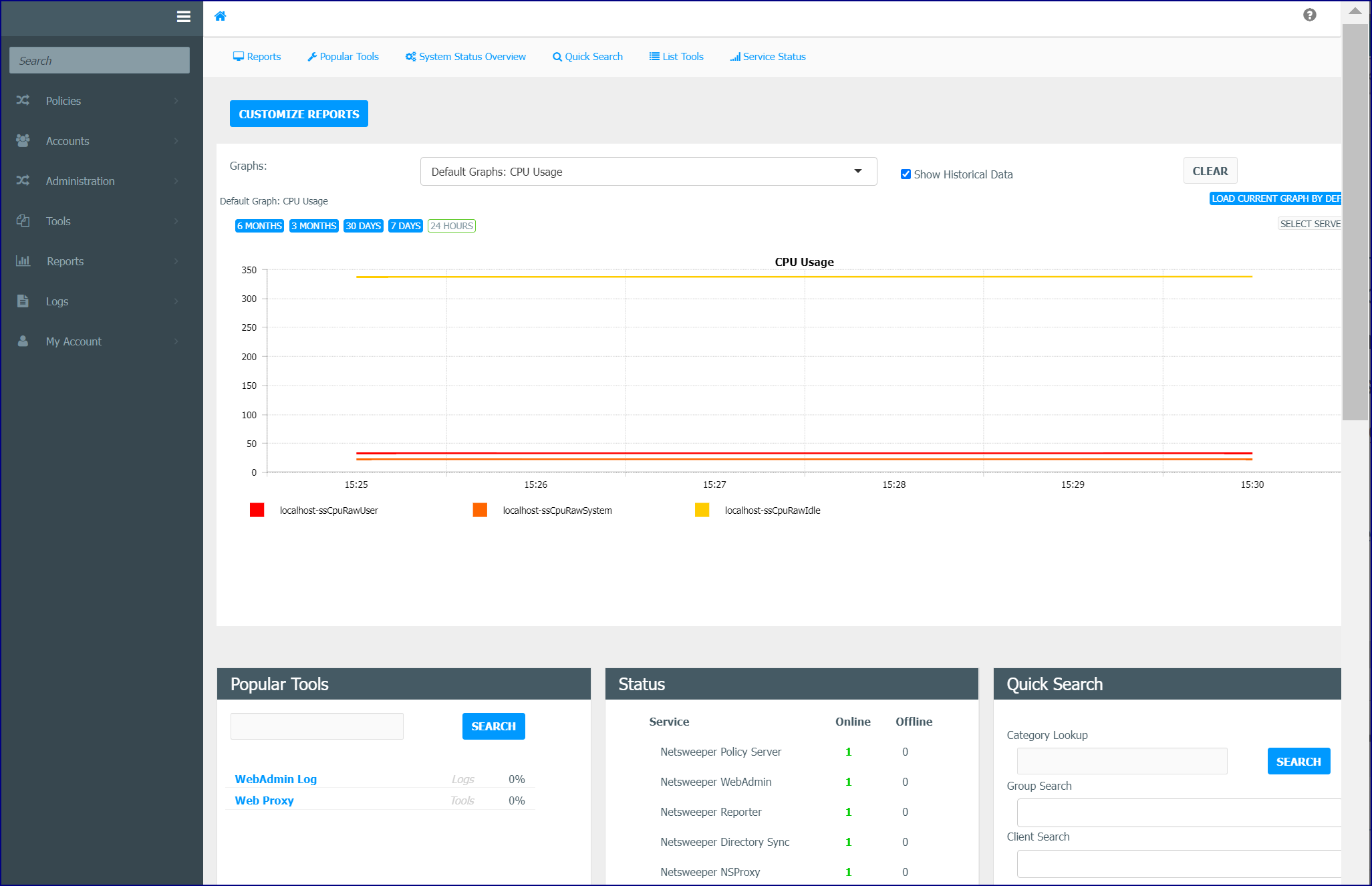Go to the home icon
The height and width of the screenshot is (886, 1372).
coord(220,16)
